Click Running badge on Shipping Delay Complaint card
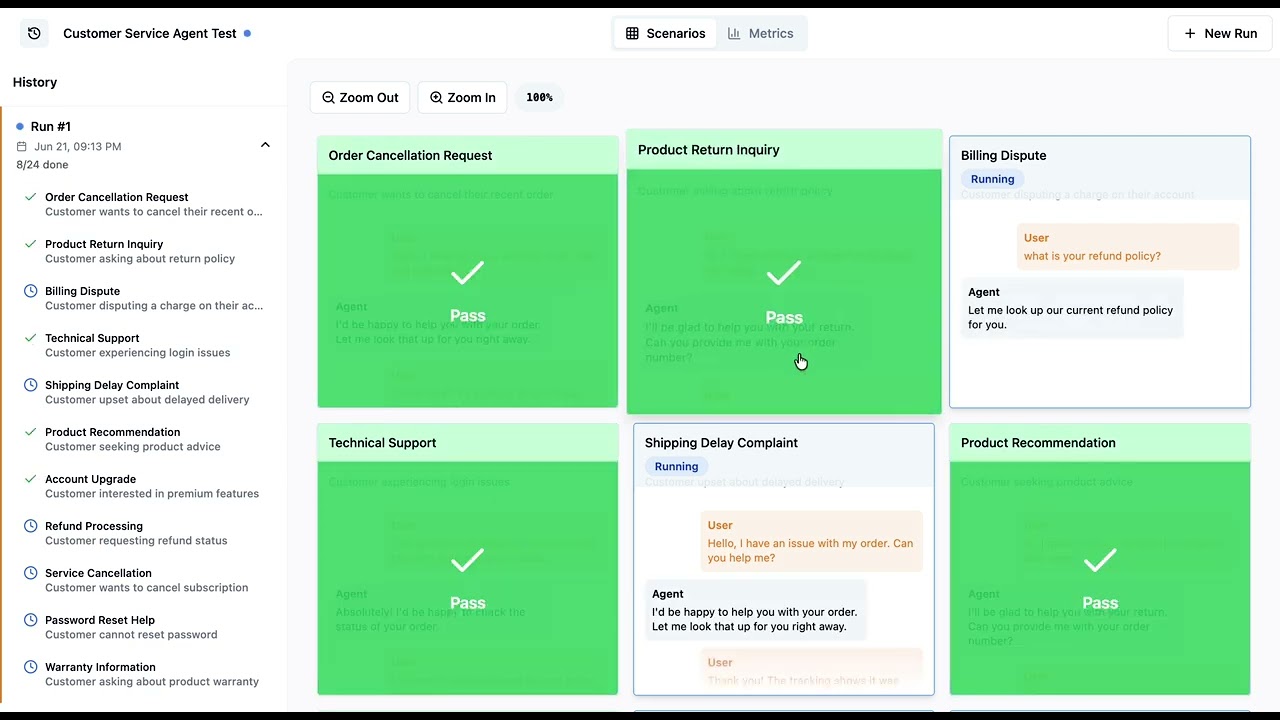This screenshot has width=1280, height=720. pos(676,466)
